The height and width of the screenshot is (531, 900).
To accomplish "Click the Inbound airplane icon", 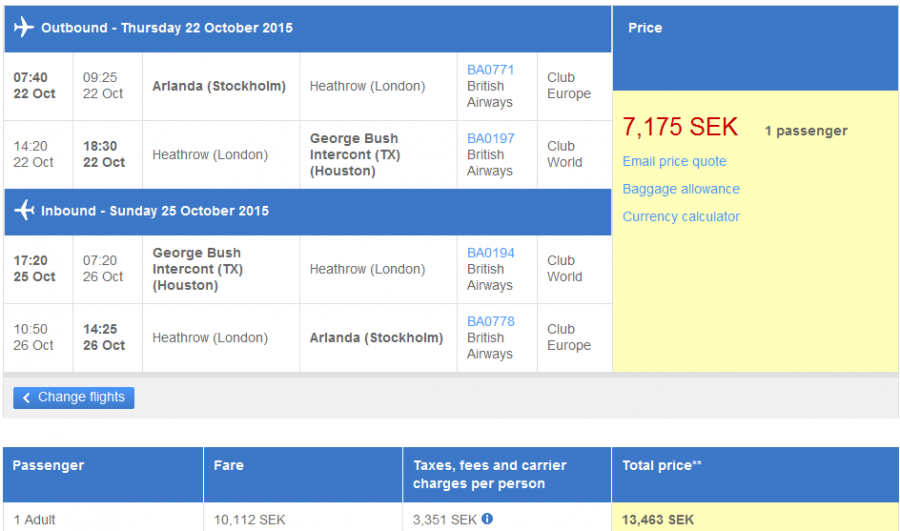I will tap(24, 211).
